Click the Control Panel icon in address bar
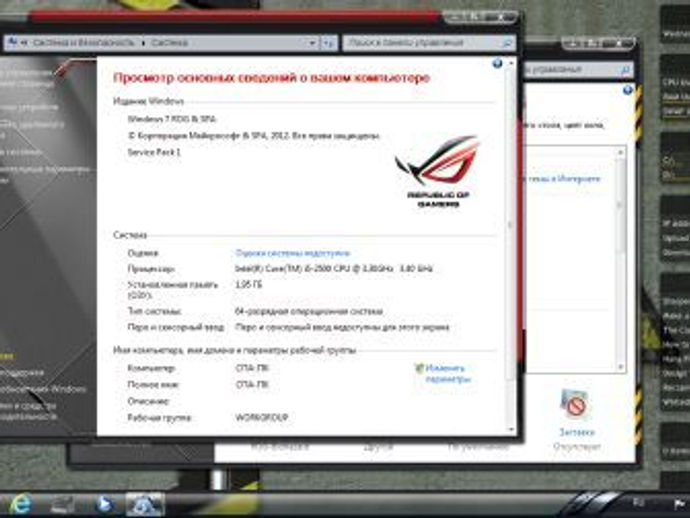Viewport: 690px width, 518px height. (13, 42)
